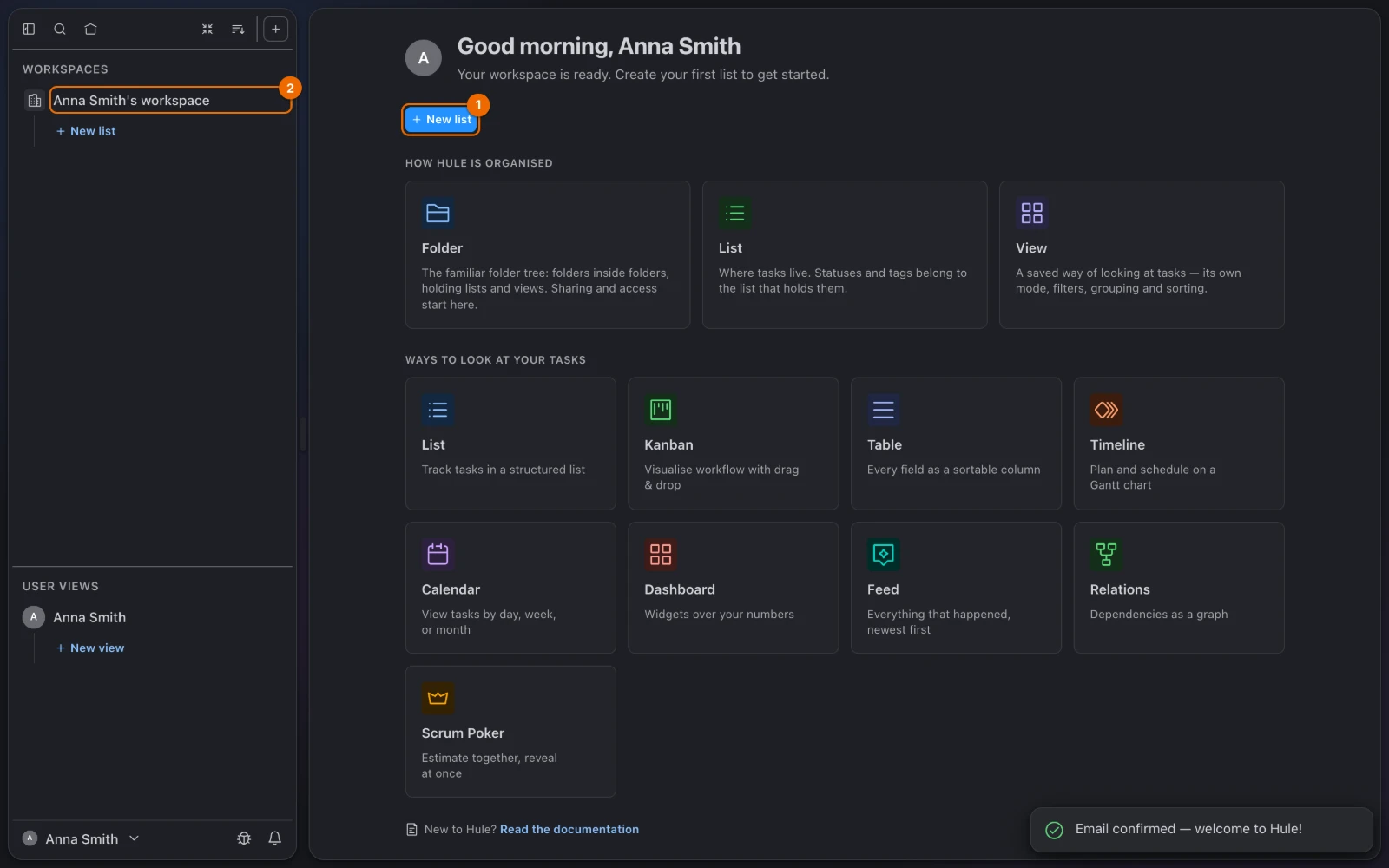The image size is (1389, 868).
Task: Open notifications bell icon
Action: (274, 838)
